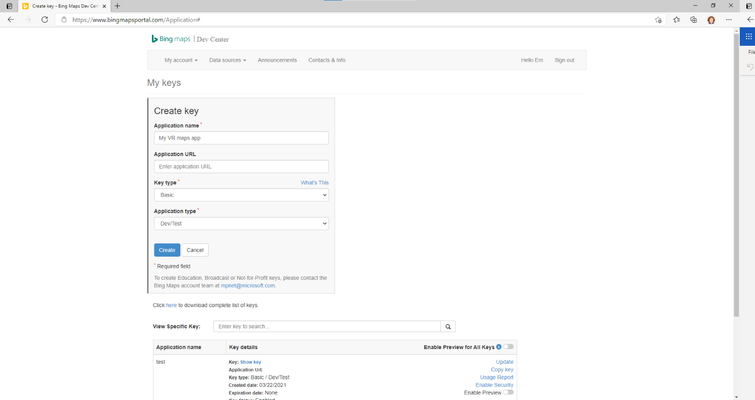Click the Create button
The image size is (755, 400).
point(167,250)
